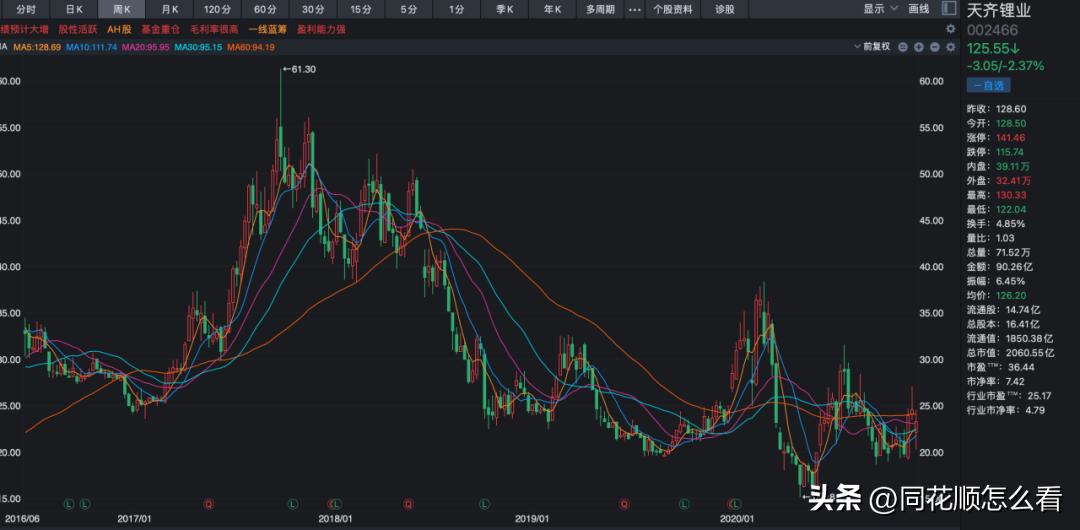Switch to the 分时 tab
This screenshot has height=530, width=1080.
point(25,9)
